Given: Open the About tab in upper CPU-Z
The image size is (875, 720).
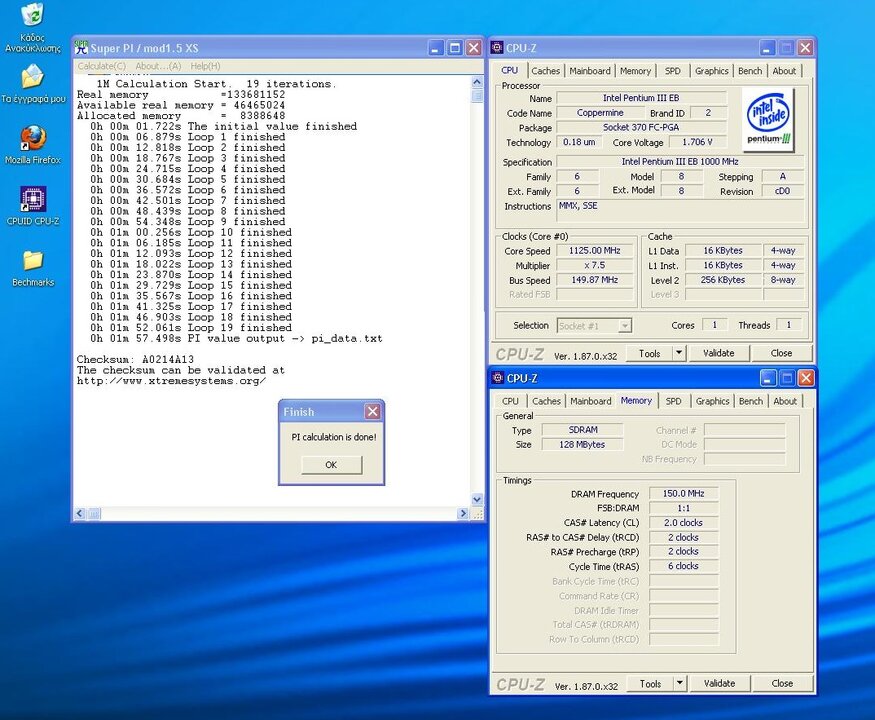Looking at the screenshot, I should click(784, 71).
